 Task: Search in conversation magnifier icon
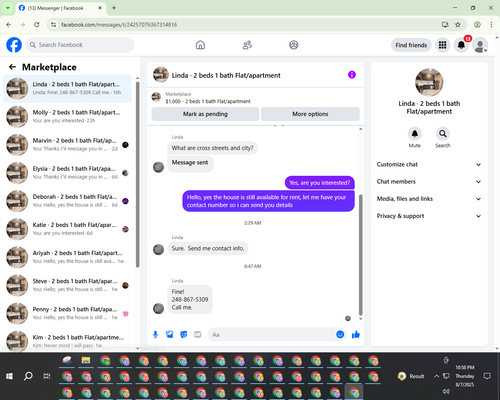443,134
